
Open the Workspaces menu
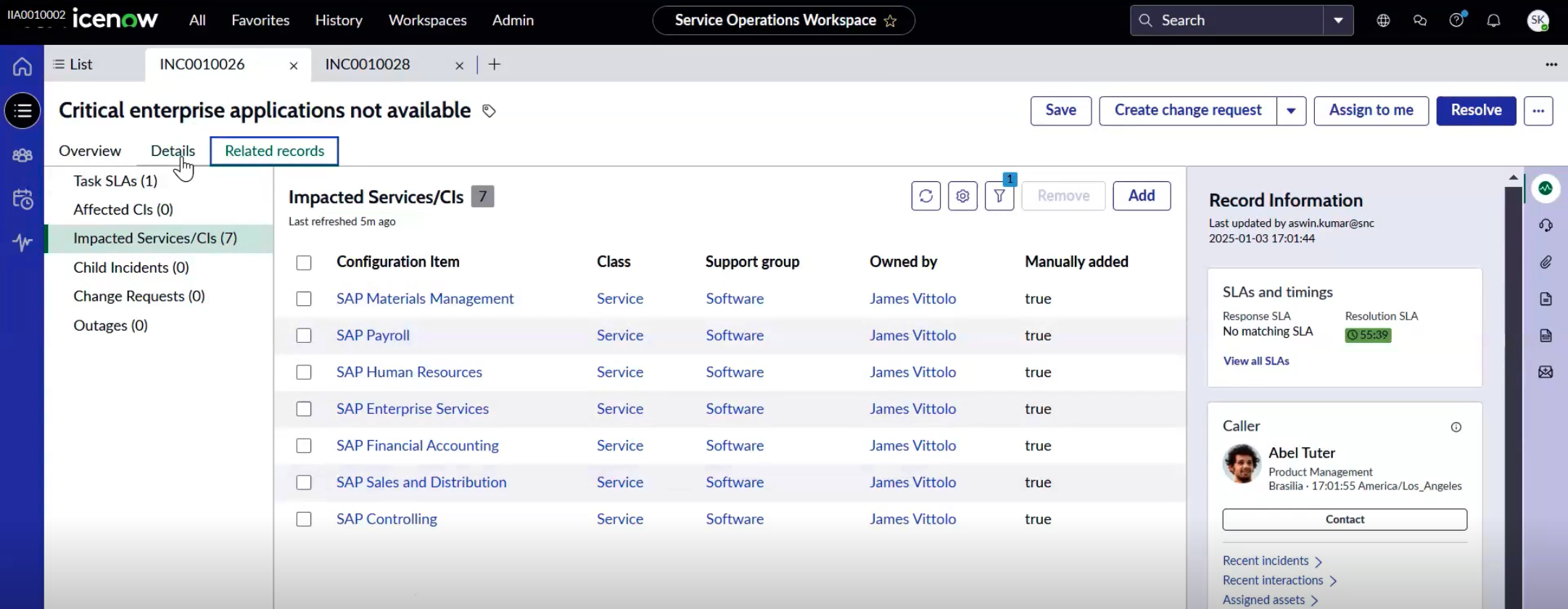(x=428, y=20)
